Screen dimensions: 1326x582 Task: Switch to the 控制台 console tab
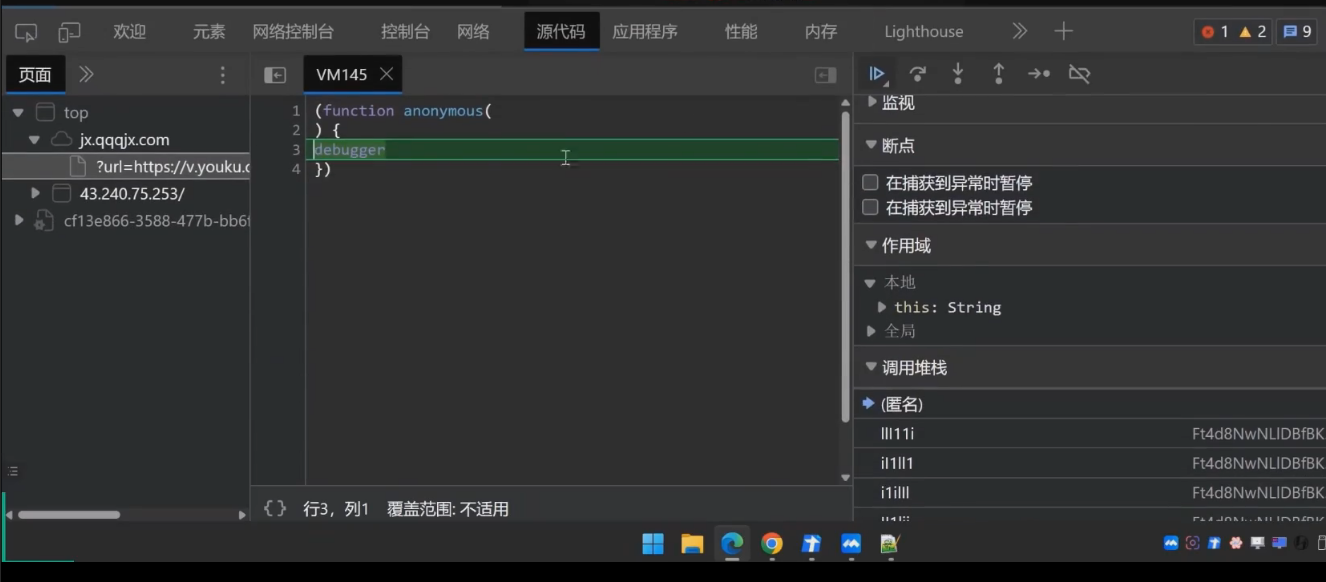click(405, 32)
